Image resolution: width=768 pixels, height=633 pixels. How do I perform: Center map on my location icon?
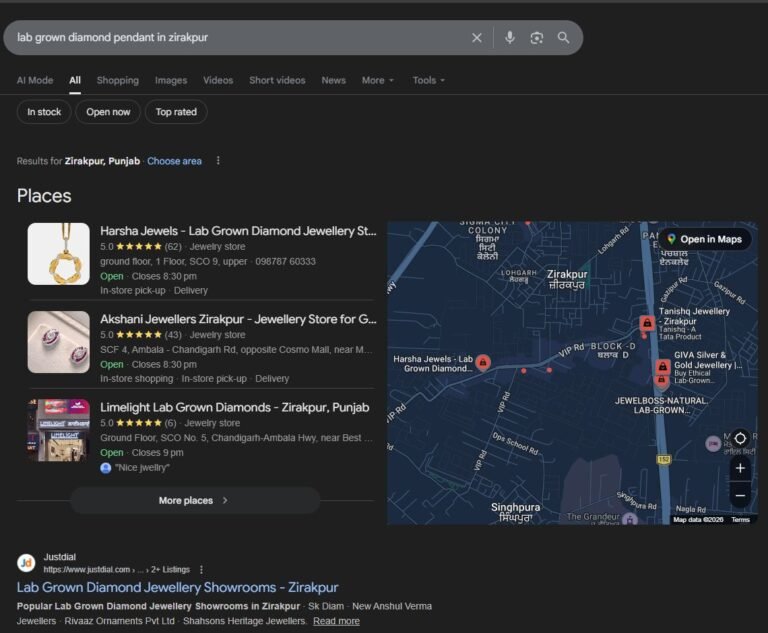point(740,438)
